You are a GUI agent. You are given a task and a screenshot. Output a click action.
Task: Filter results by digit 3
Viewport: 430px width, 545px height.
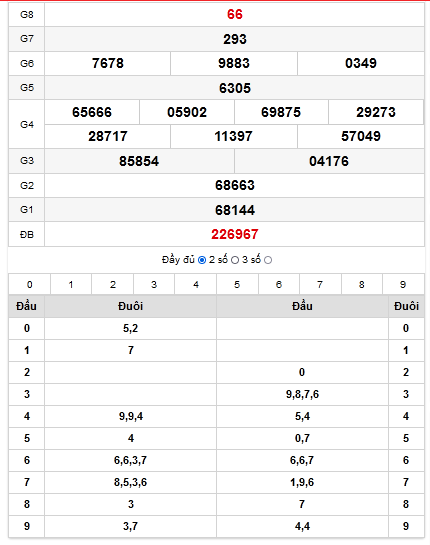[x=154, y=285]
